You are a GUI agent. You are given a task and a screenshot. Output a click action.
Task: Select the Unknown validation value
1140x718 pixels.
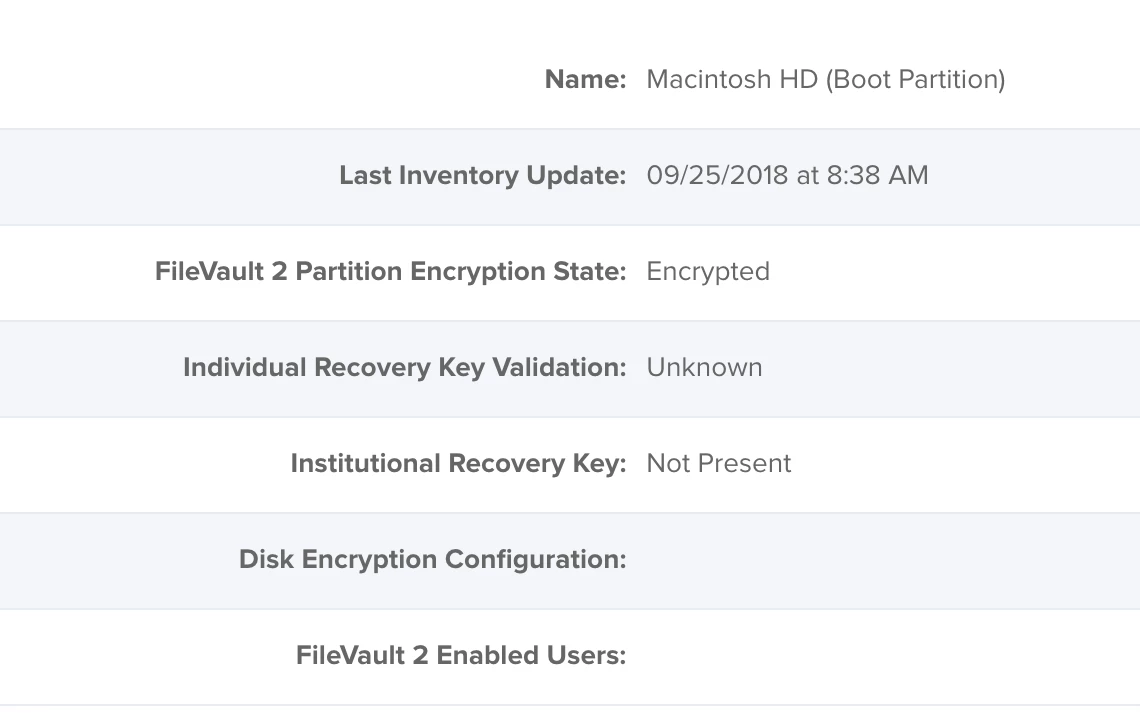coord(704,367)
